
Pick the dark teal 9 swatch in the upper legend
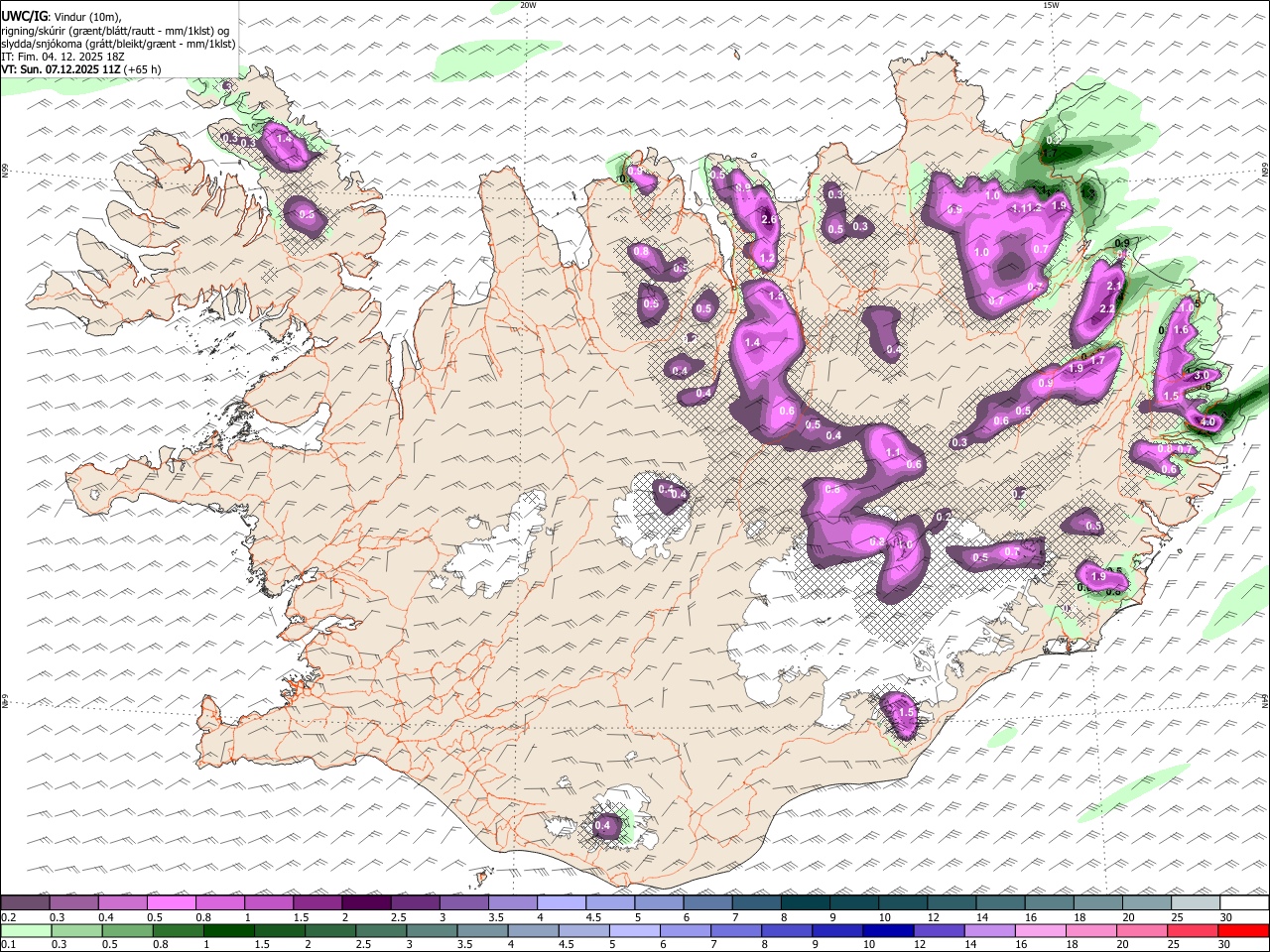(x=854, y=903)
